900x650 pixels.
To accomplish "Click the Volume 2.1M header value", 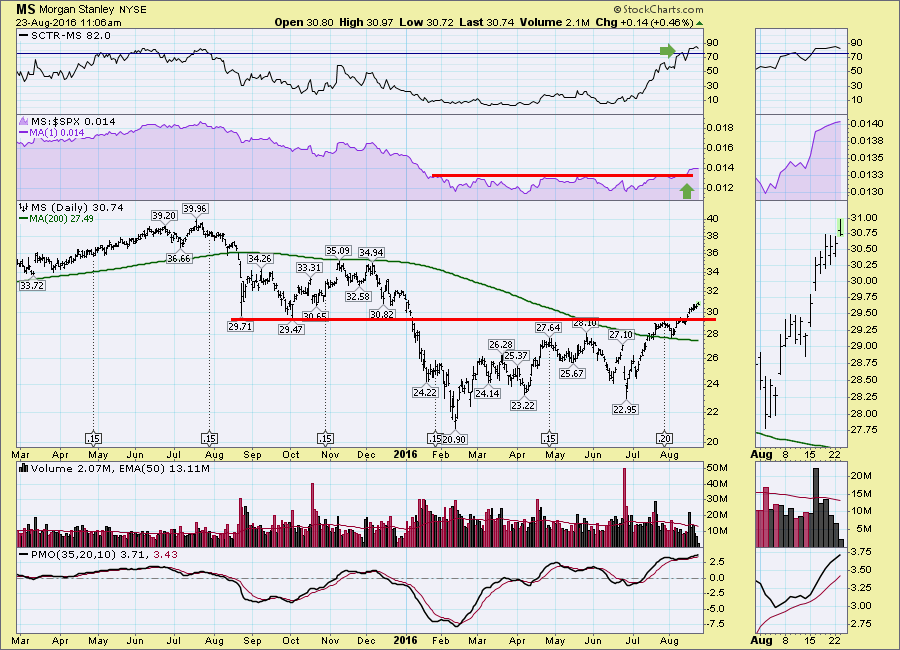I will 555,22.
